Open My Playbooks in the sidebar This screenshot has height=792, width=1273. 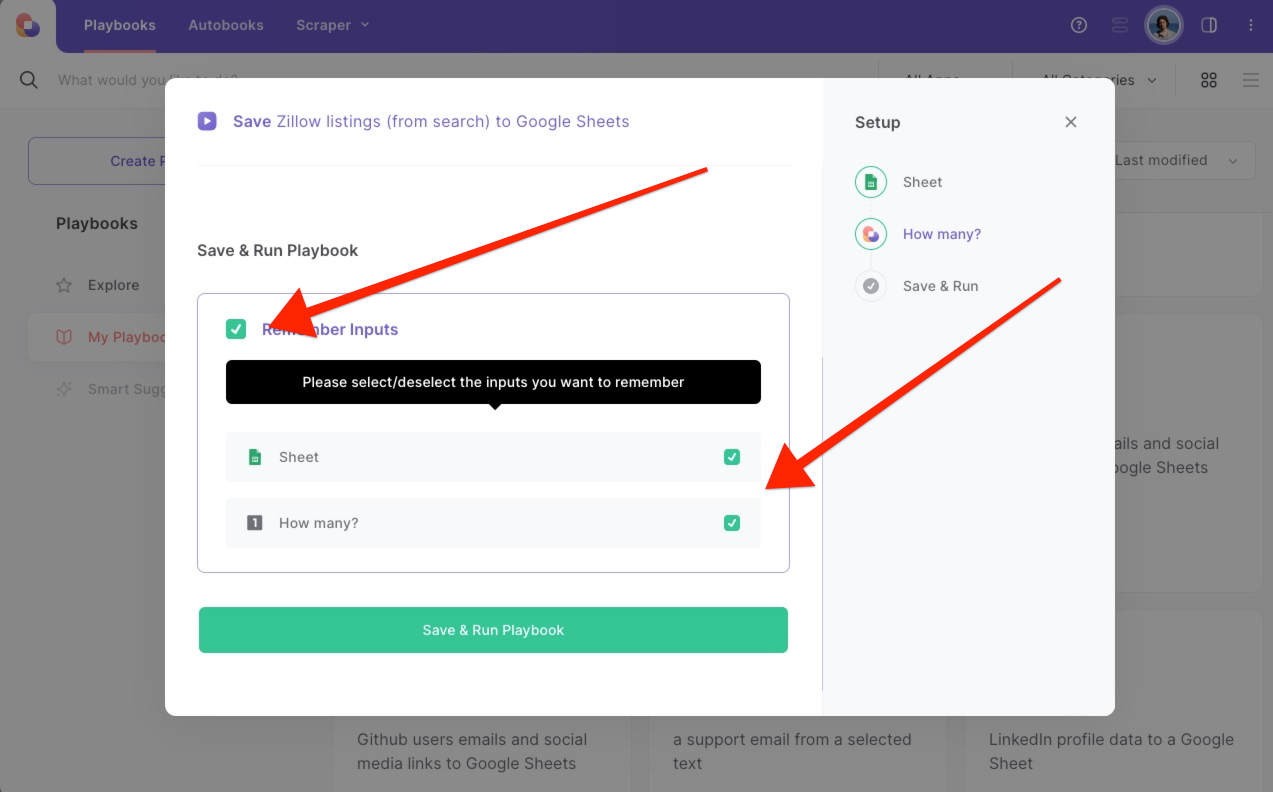pos(98,337)
